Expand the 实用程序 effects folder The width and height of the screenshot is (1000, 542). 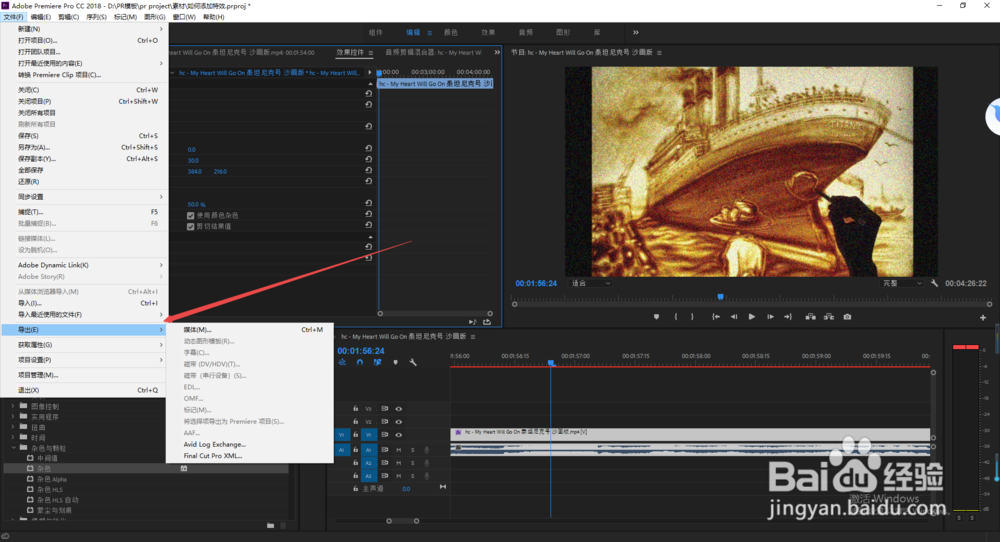[x=13, y=416]
